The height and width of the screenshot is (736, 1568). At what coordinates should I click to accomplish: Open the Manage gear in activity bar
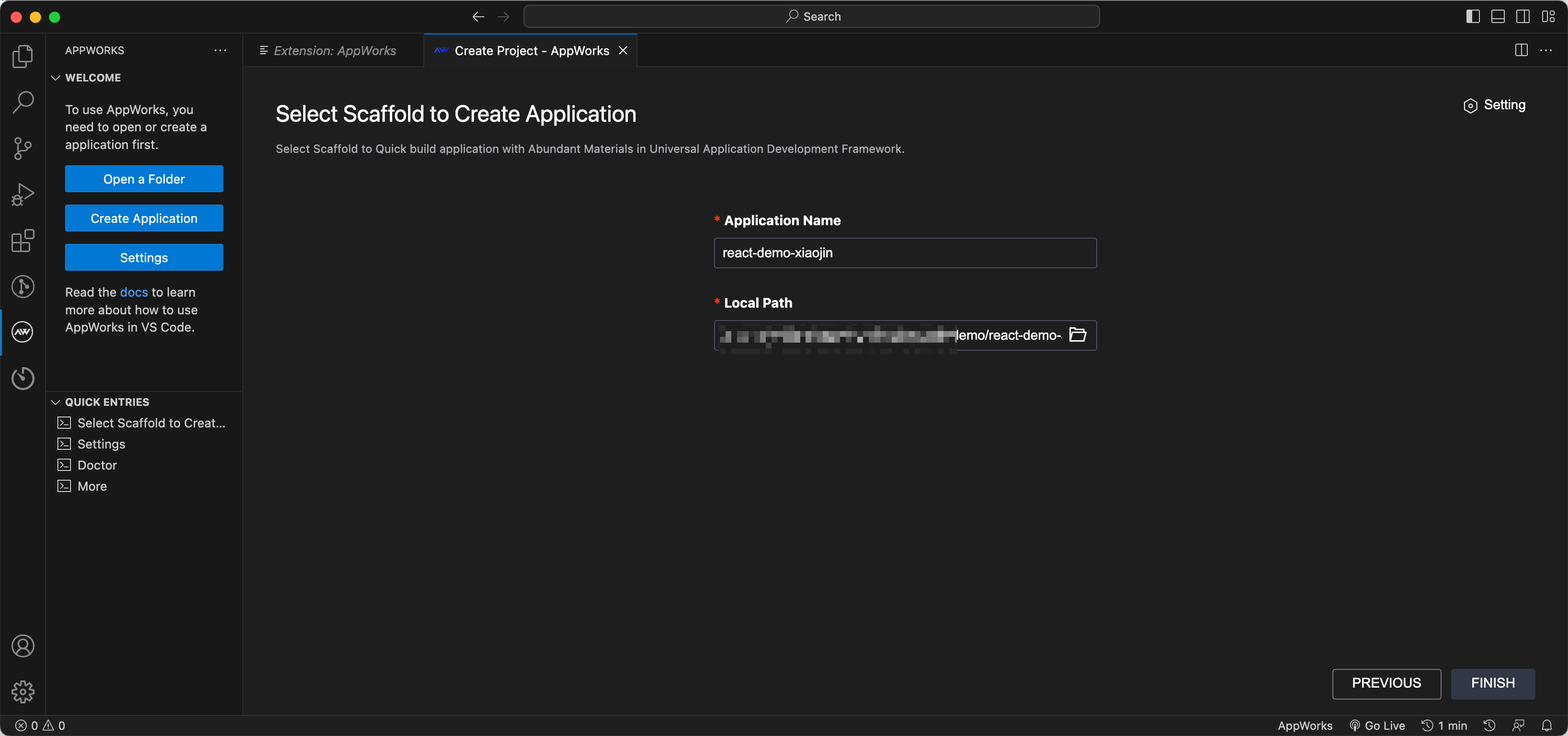(23, 691)
